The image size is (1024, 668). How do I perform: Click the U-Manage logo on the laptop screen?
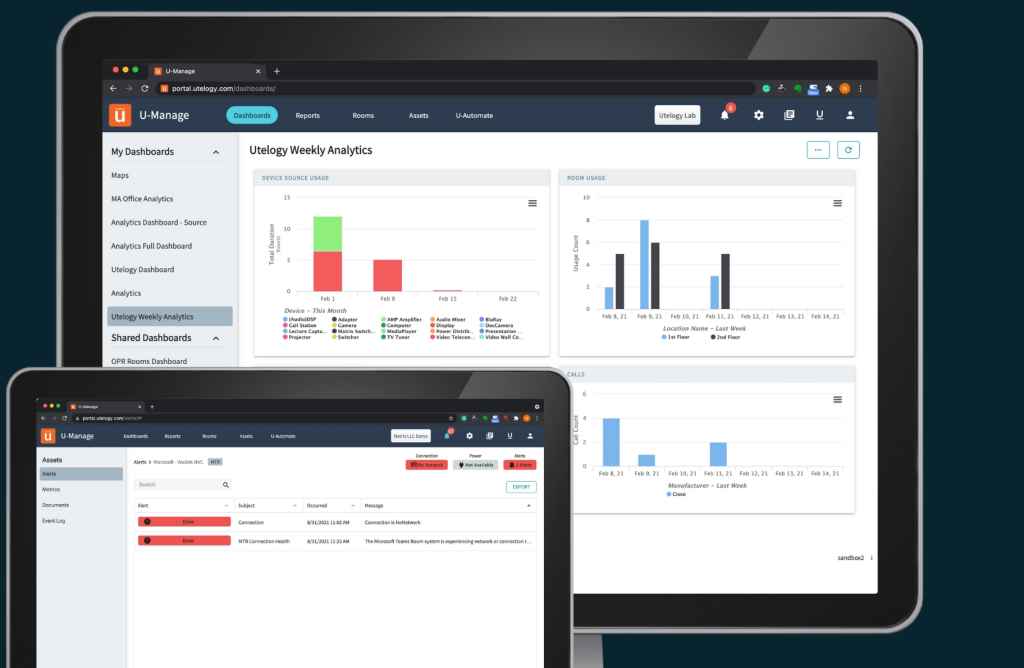click(48, 436)
